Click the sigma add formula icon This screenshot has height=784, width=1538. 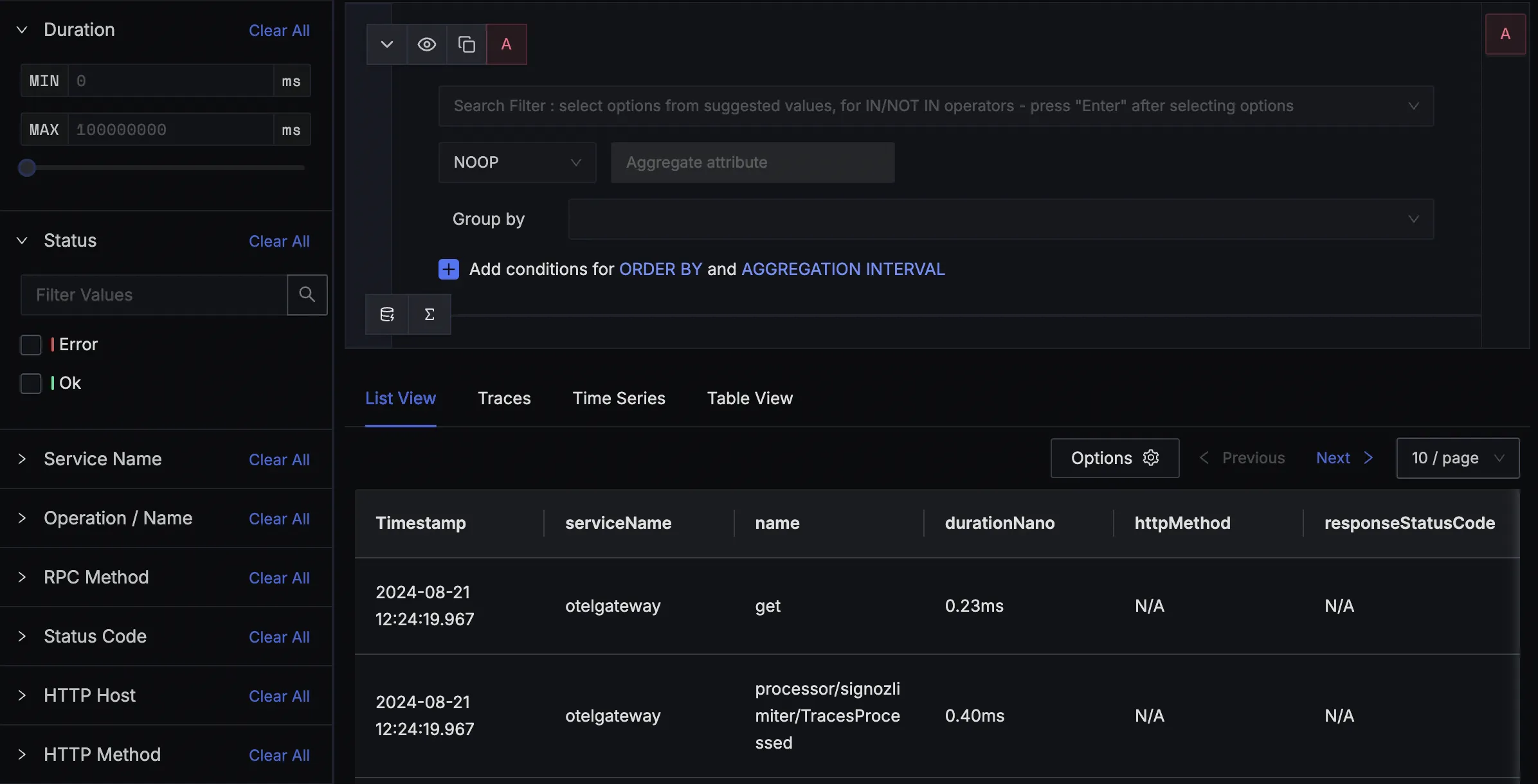point(430,314)
